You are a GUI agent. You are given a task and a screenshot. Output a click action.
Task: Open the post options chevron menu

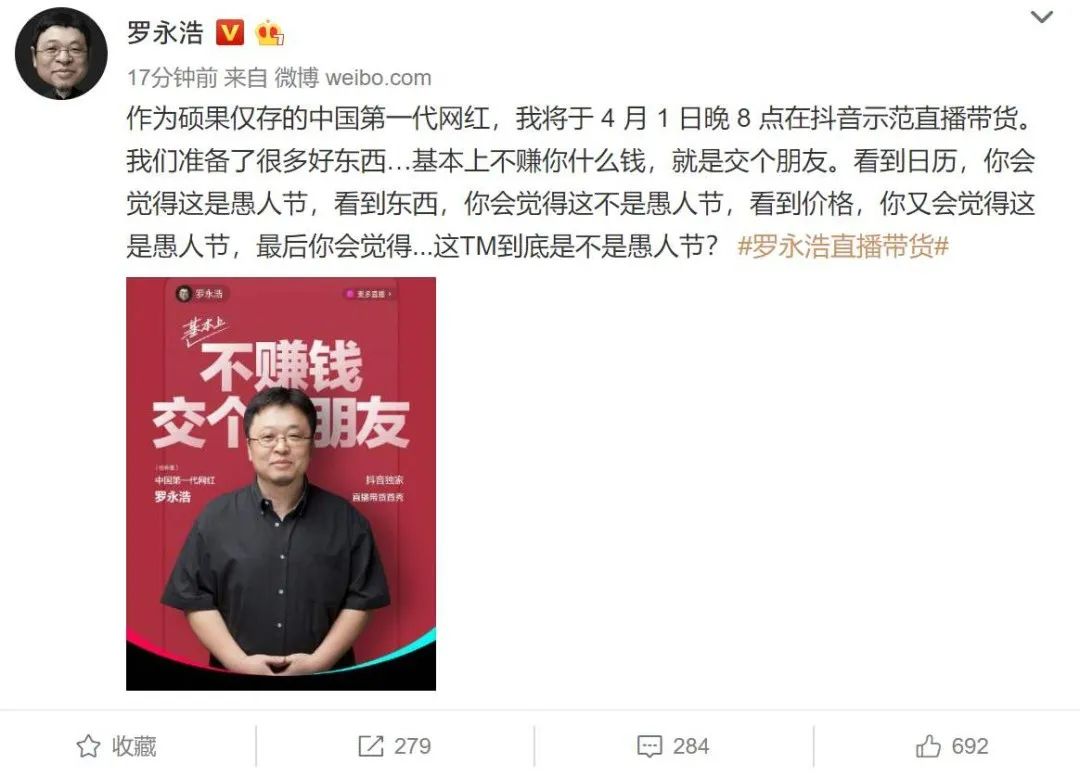[x=1041, y=17]
